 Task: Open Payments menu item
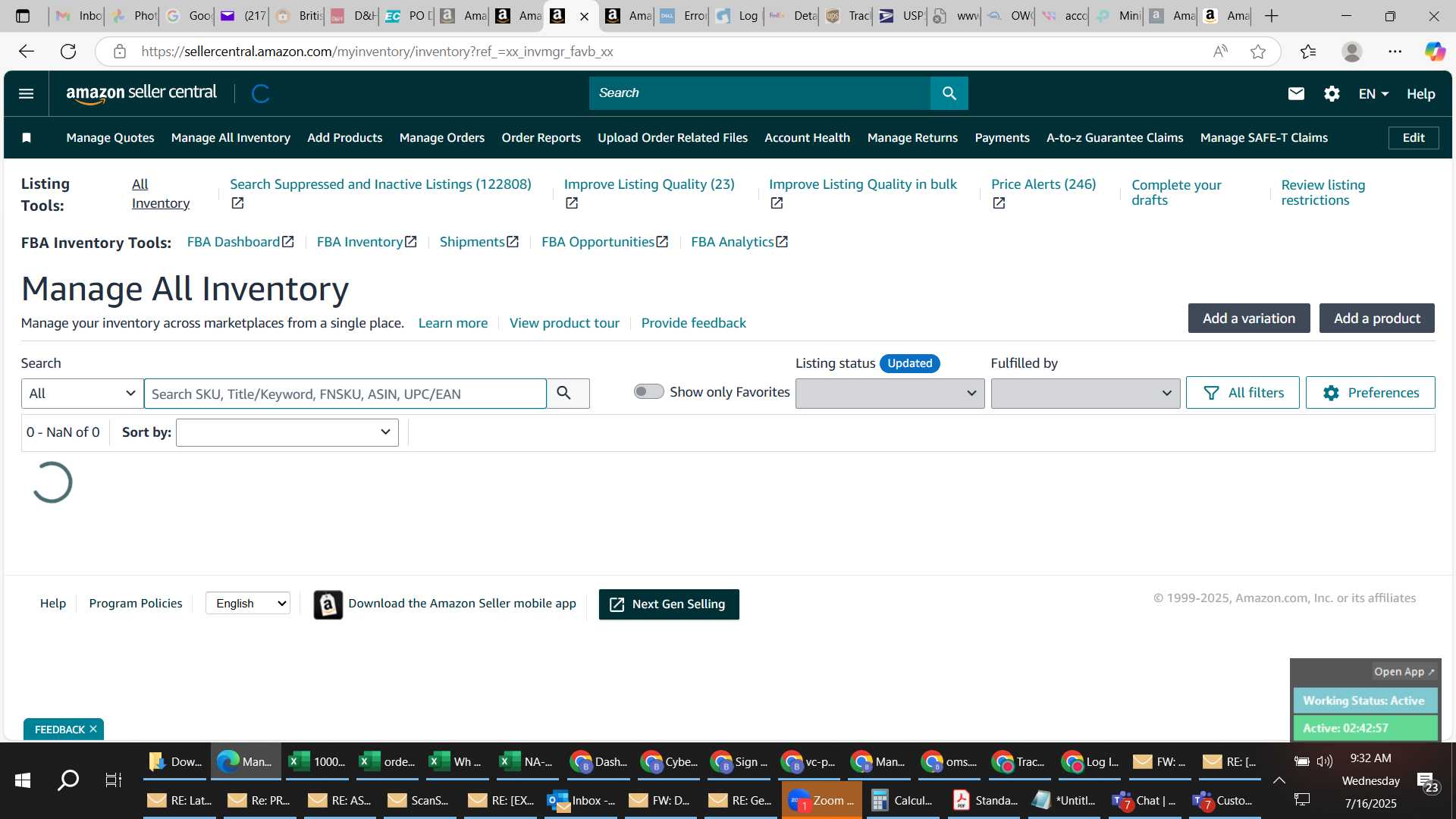tap(1002, 137)
